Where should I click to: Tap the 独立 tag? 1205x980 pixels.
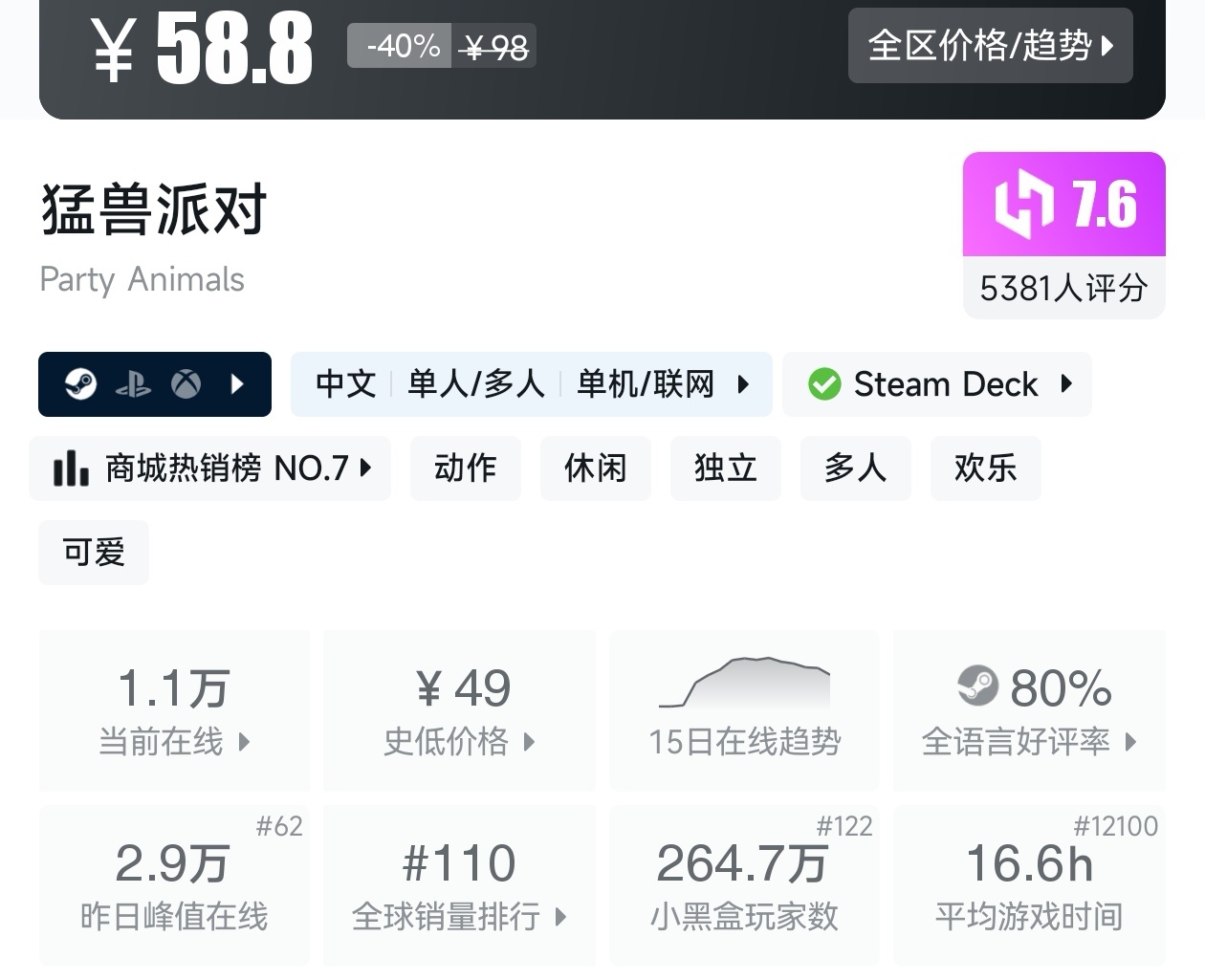[x=725, y=468]
